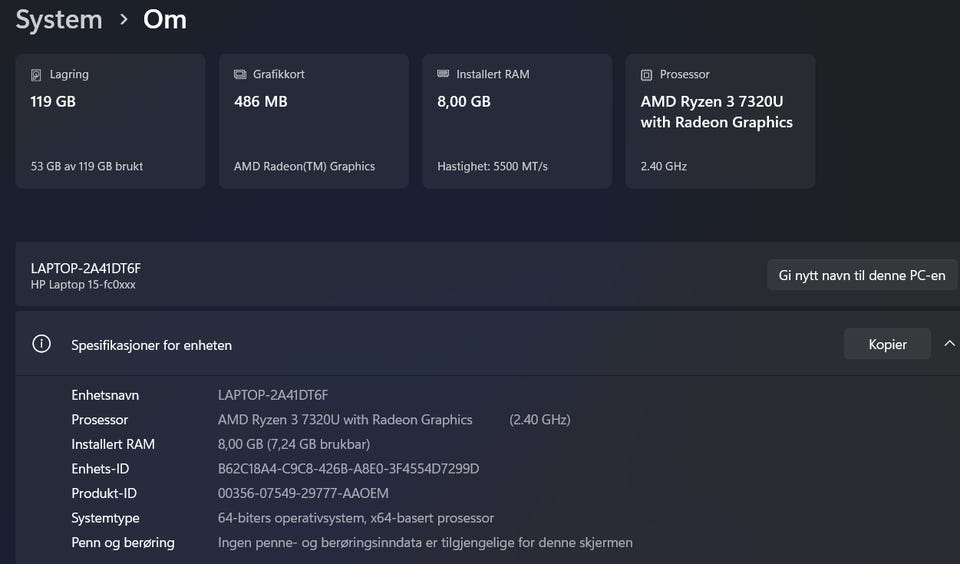
Task: Click AMD Ryzen 3 7320U card heading
Action: coord(716,112)
